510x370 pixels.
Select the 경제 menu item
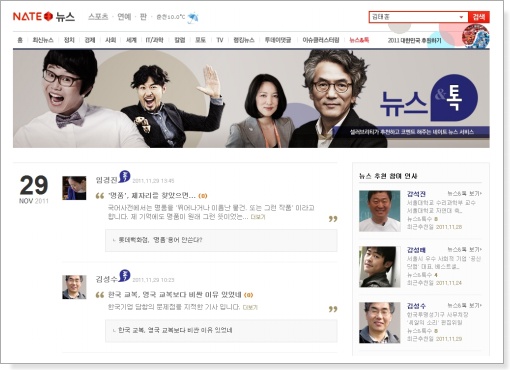(90, 40)
